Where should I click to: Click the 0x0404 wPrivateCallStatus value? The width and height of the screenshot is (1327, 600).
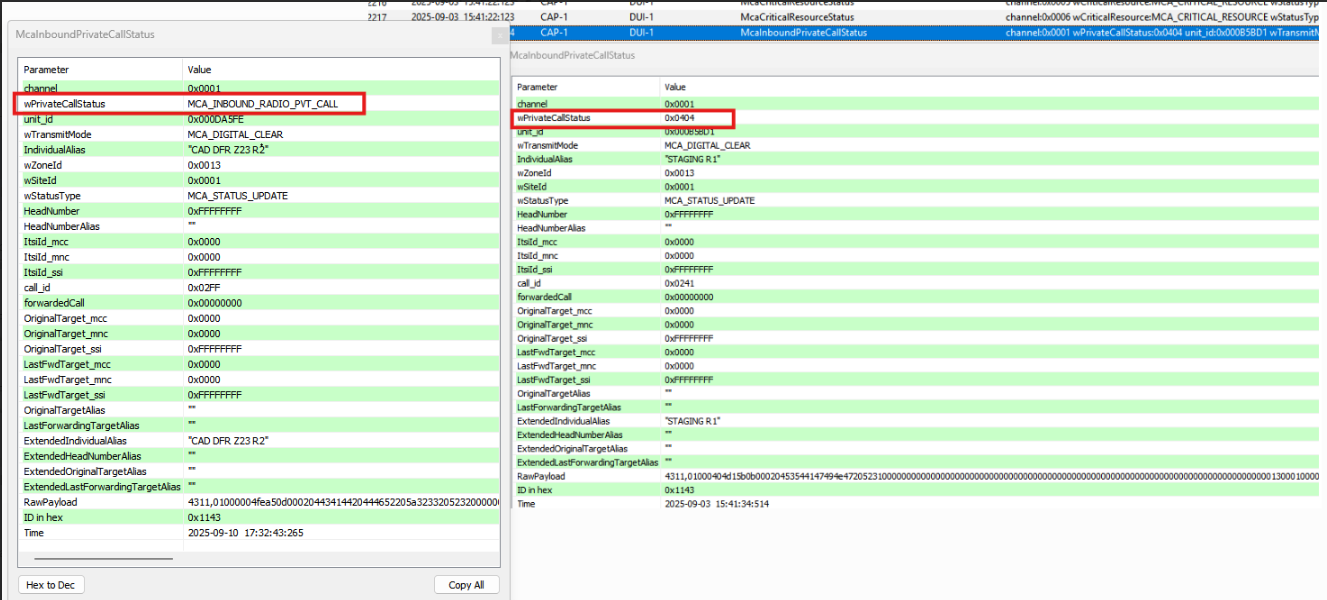pyautogui.click(x=679, y=118)
